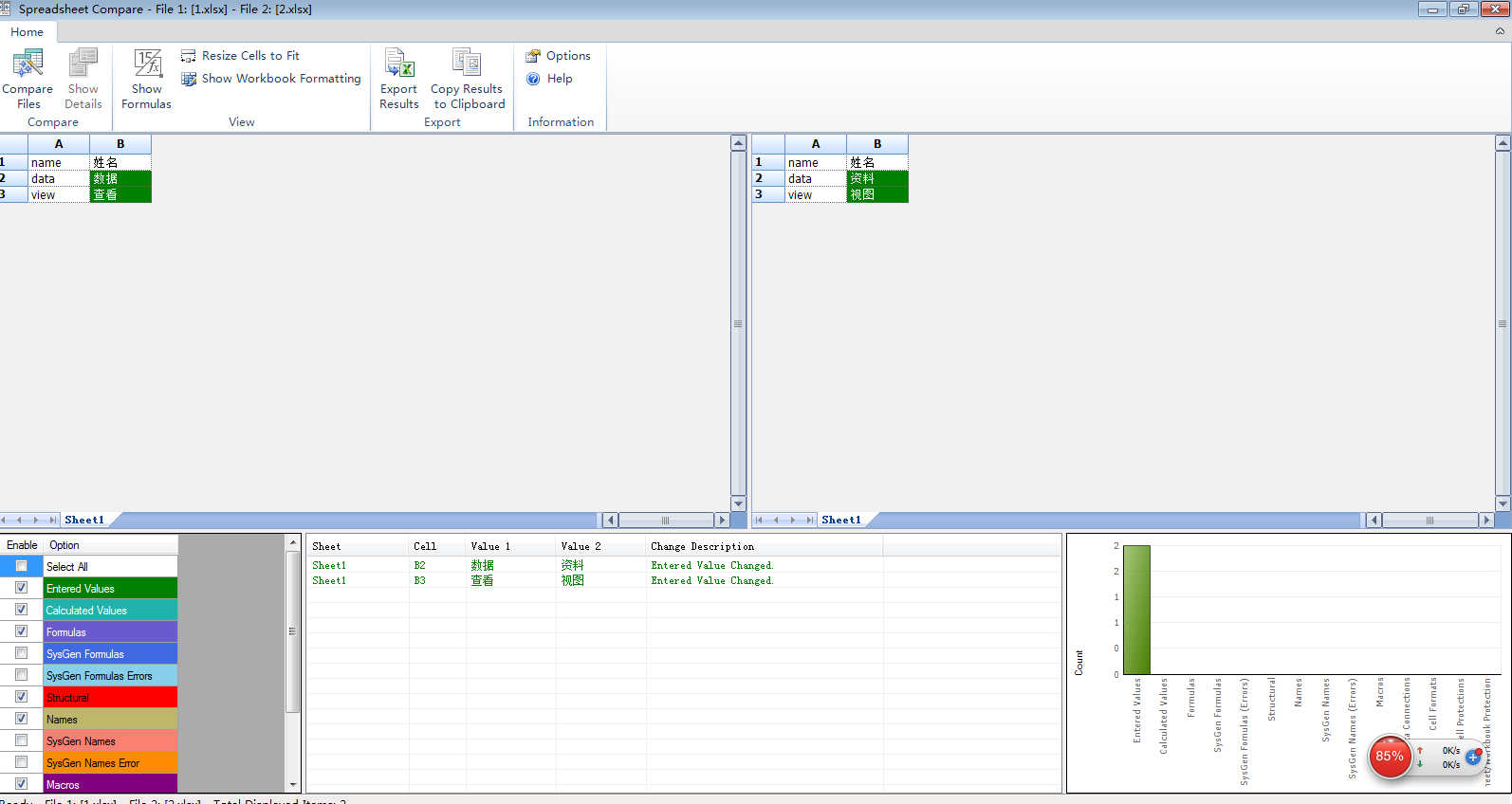Viewport: 1512px width, 804px height.
Task: Click the Resize Cells to Fit icon
Action: (189, 56)
